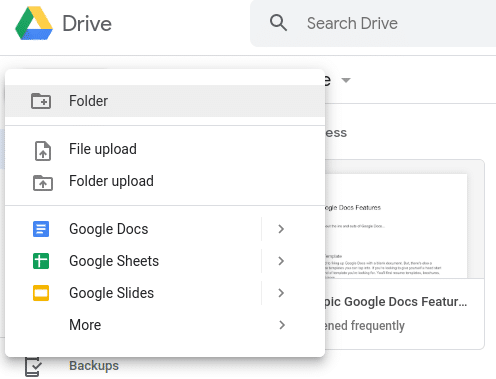Choose File upload menu entry
Viewport: 496px width, 379px height.
click(165, 149)
